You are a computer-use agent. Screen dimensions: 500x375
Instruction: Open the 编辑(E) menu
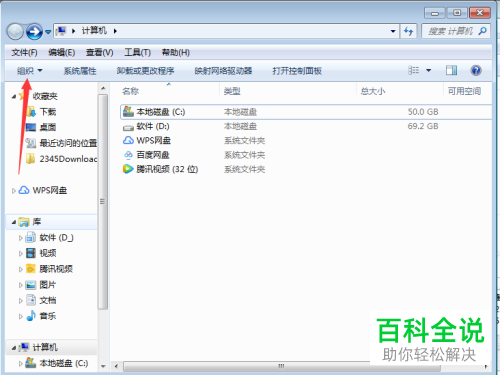coord(61,52)
